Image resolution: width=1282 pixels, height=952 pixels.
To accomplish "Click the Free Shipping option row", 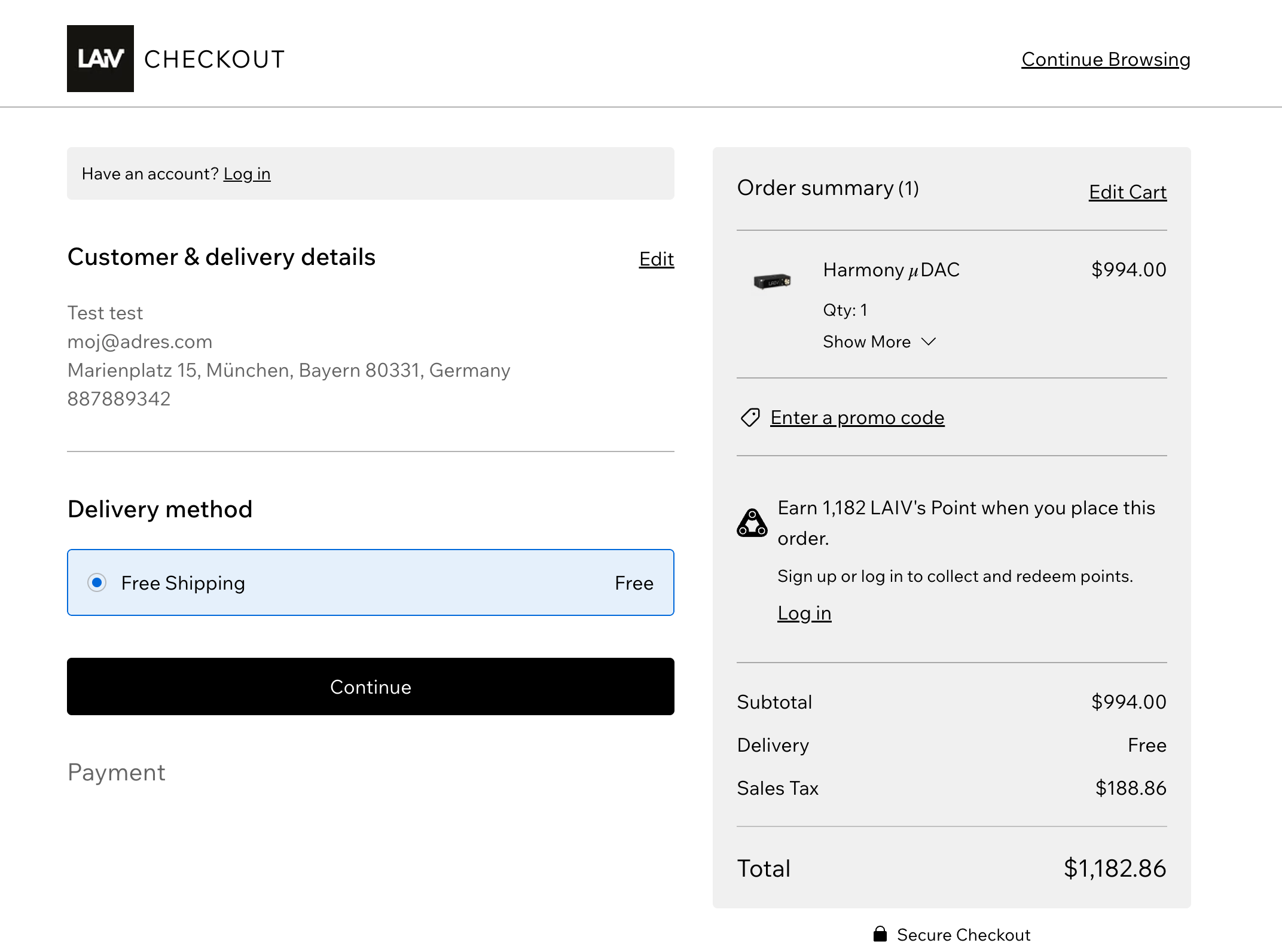I will pyautogui.click(x=370, y=582).
